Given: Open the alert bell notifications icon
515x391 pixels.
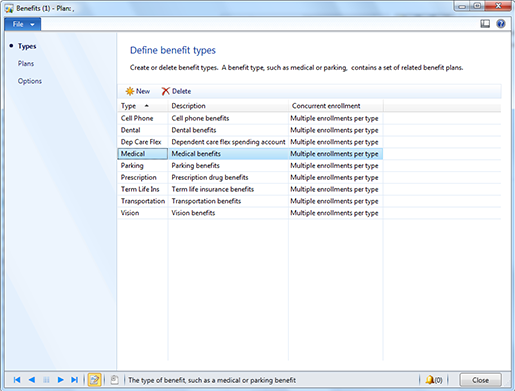Looking at the screenshot, I should pyautogui.click(x=434, y=380).
